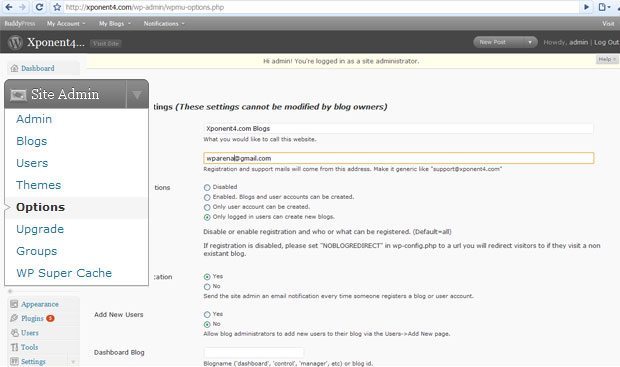
Task: Select Only user account can be created
Action: pos(207,207)
